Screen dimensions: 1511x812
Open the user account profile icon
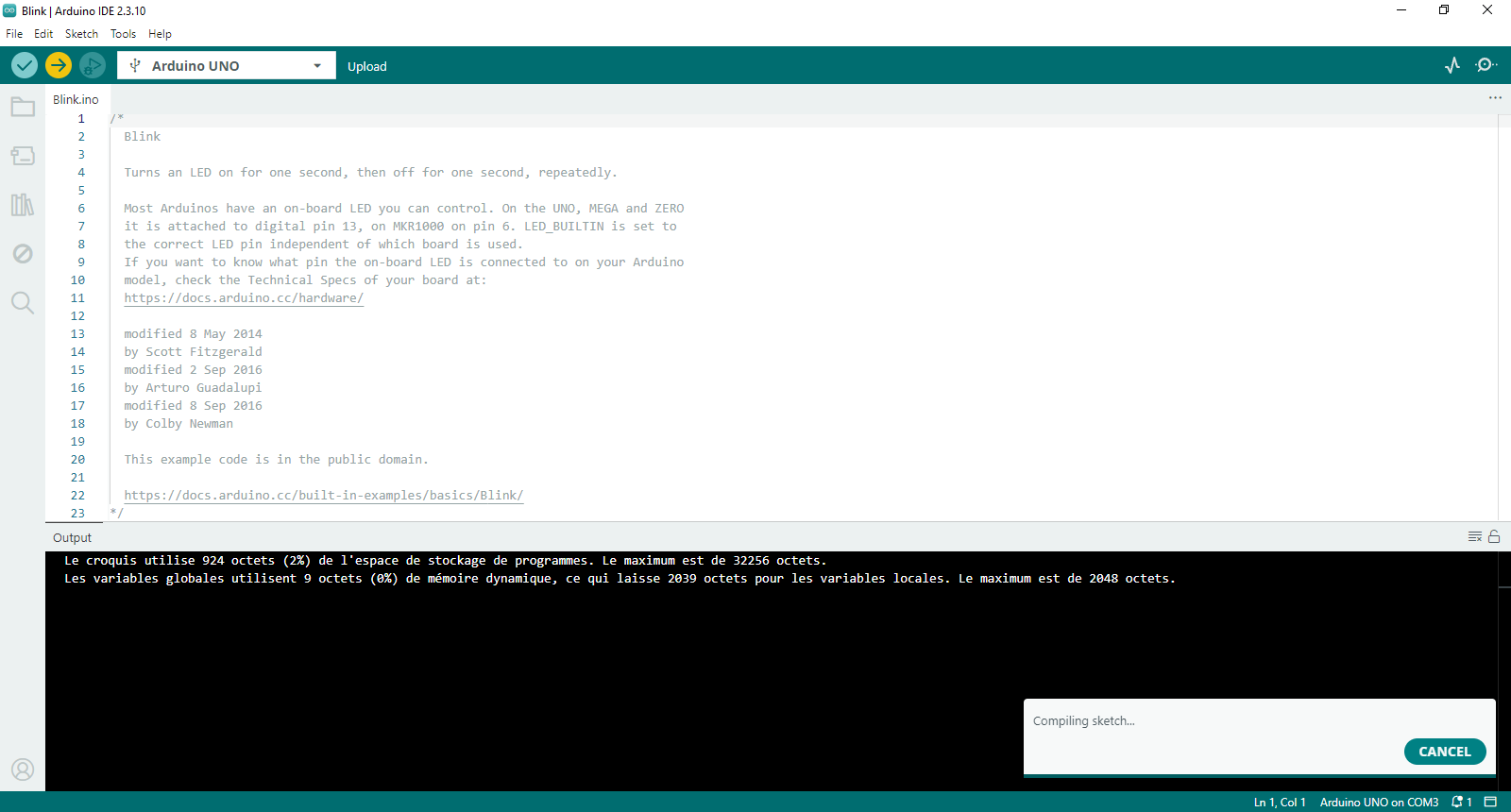coord(23,770)
